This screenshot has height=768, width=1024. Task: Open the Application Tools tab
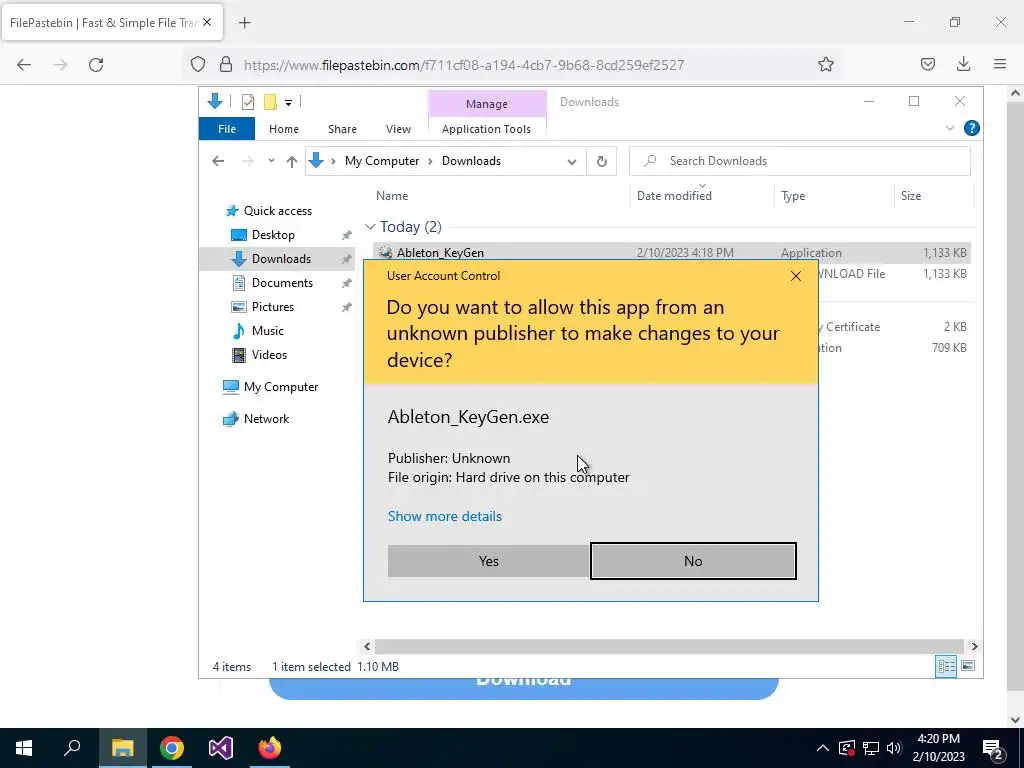[487, 129]
